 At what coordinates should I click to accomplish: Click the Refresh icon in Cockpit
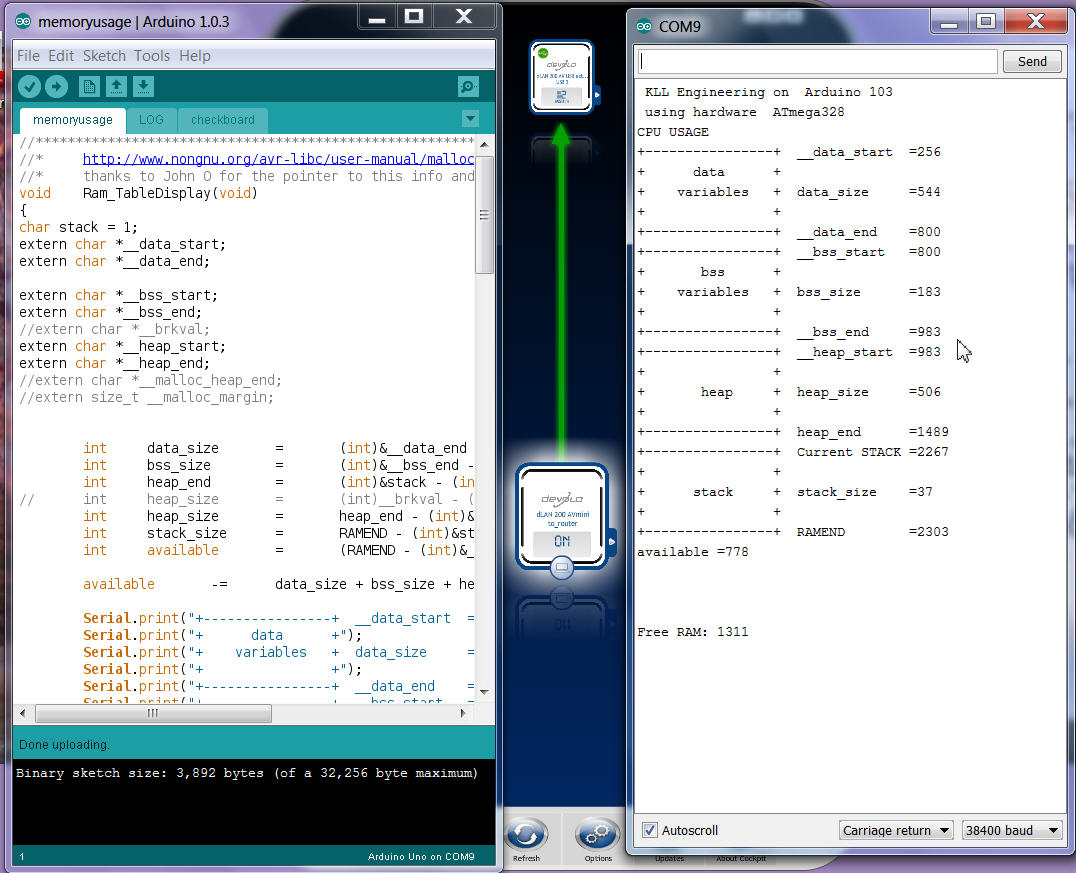[x=526, y=835]
